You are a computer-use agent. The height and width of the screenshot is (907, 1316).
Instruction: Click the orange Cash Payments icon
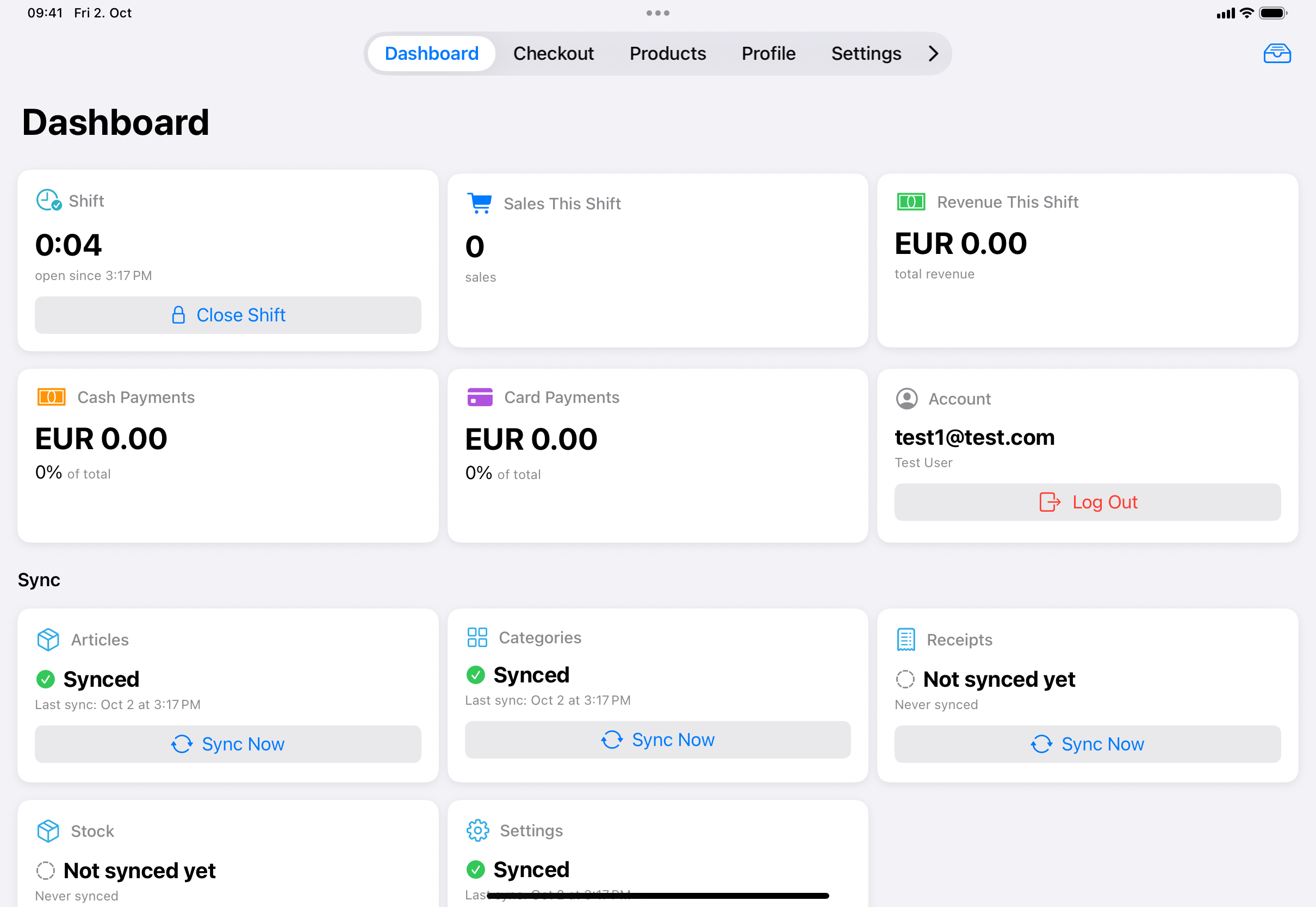tap(51, 396)
